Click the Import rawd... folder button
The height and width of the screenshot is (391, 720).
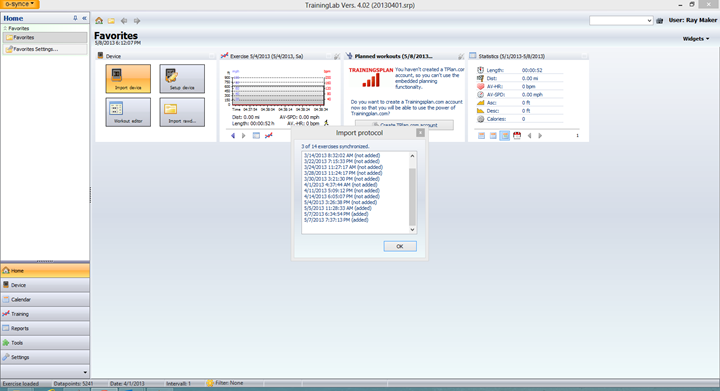click(x=182, y=112)
